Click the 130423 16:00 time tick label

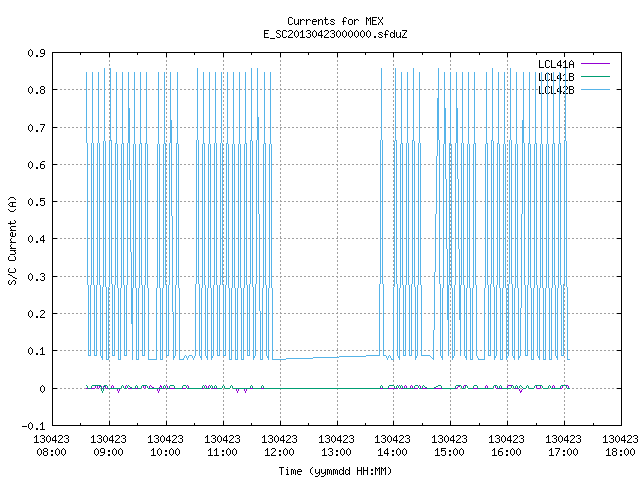507,446
